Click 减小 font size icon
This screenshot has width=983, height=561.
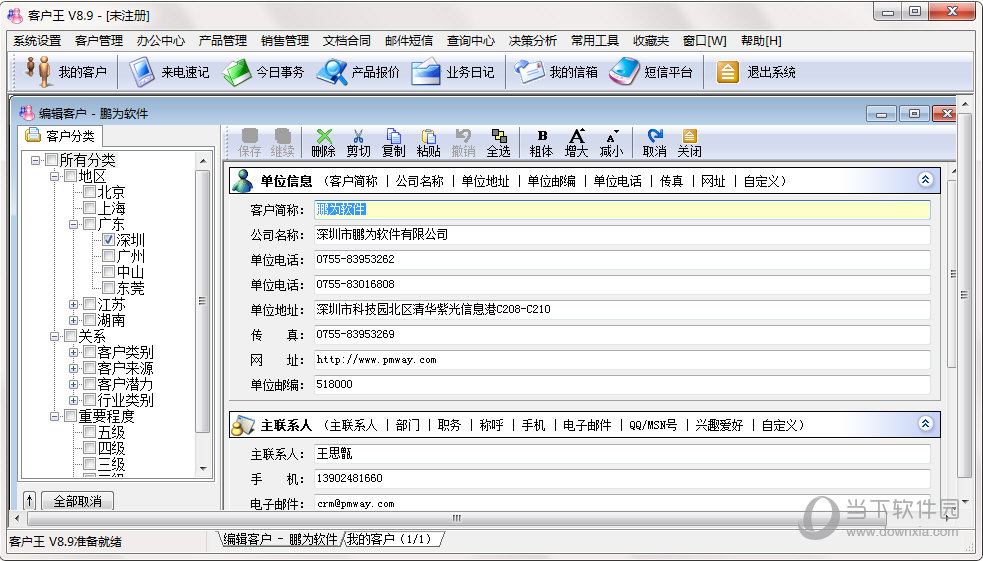(x=611, y=143)
